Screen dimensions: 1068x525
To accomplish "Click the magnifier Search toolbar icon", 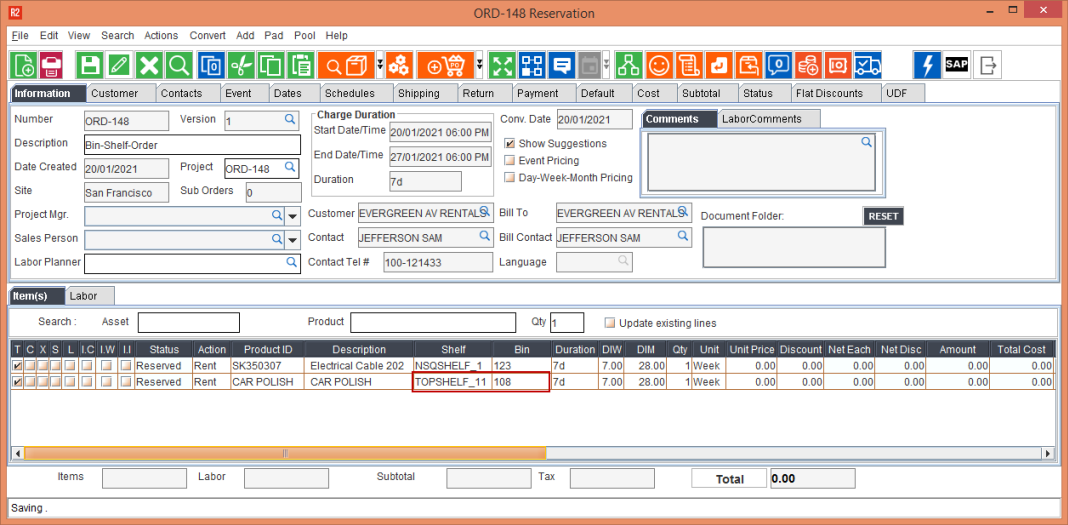I will pos(179,66).
